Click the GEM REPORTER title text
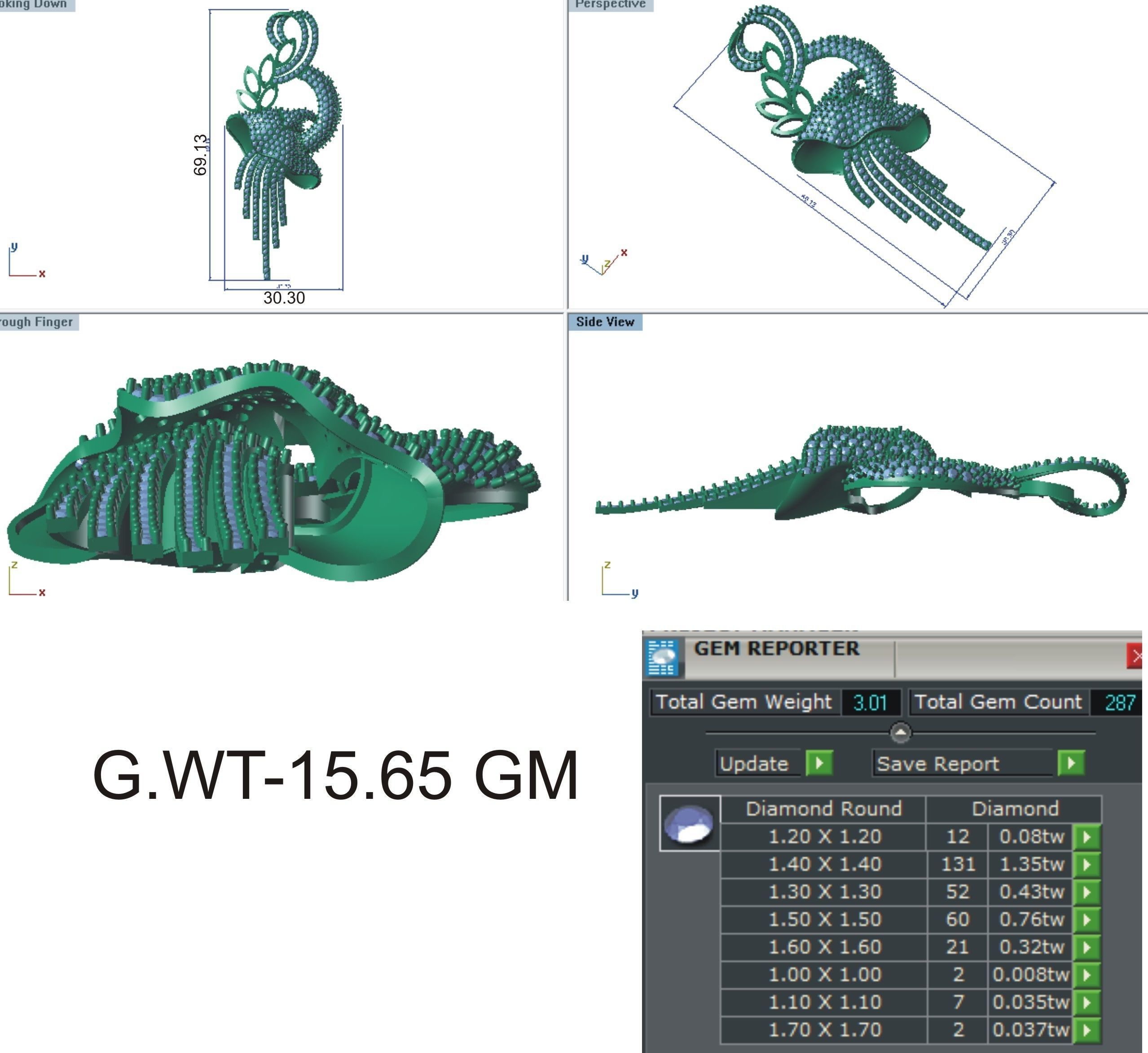 (777, 648)
